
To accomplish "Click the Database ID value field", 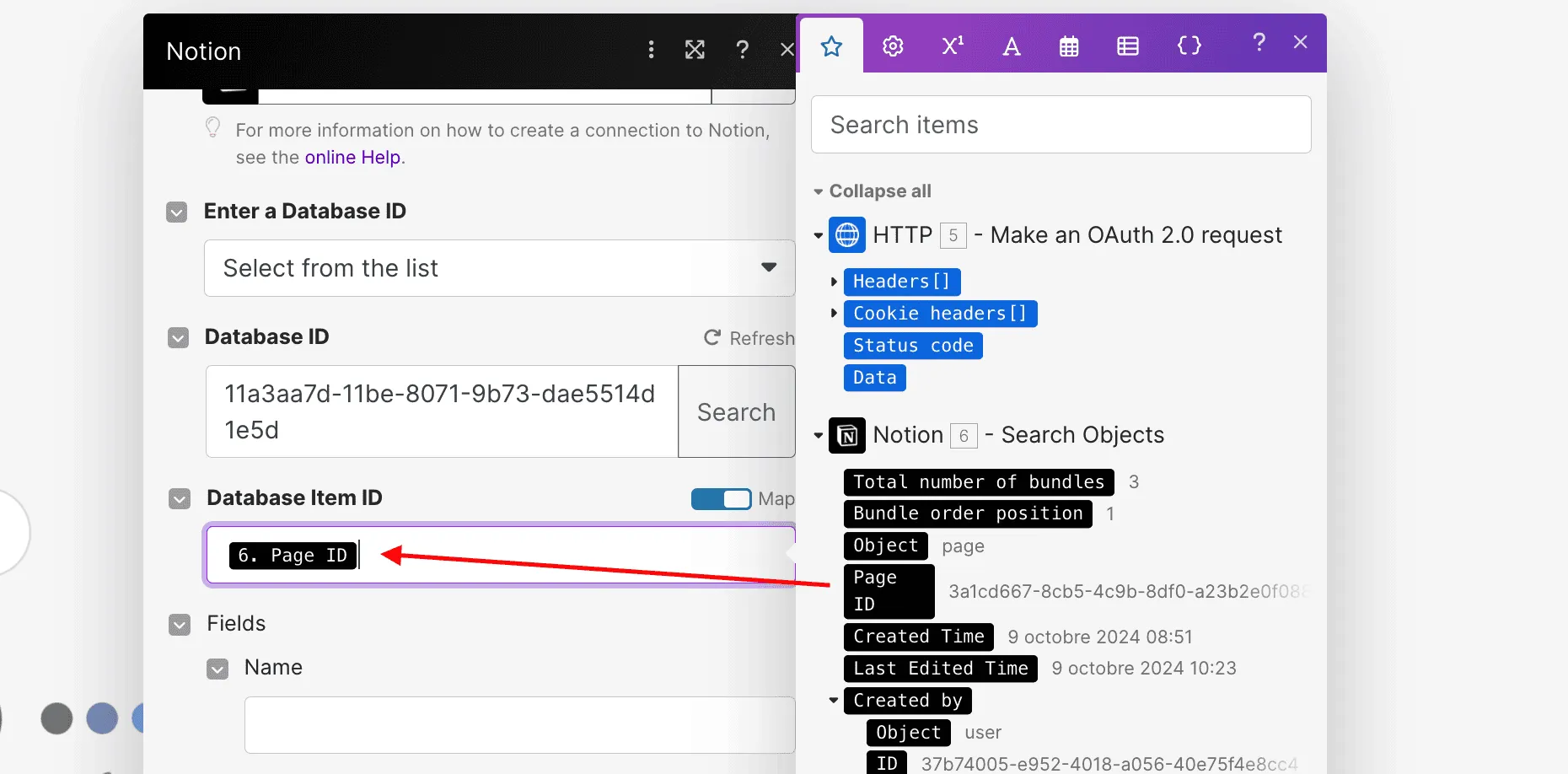I will click(442, 411).
